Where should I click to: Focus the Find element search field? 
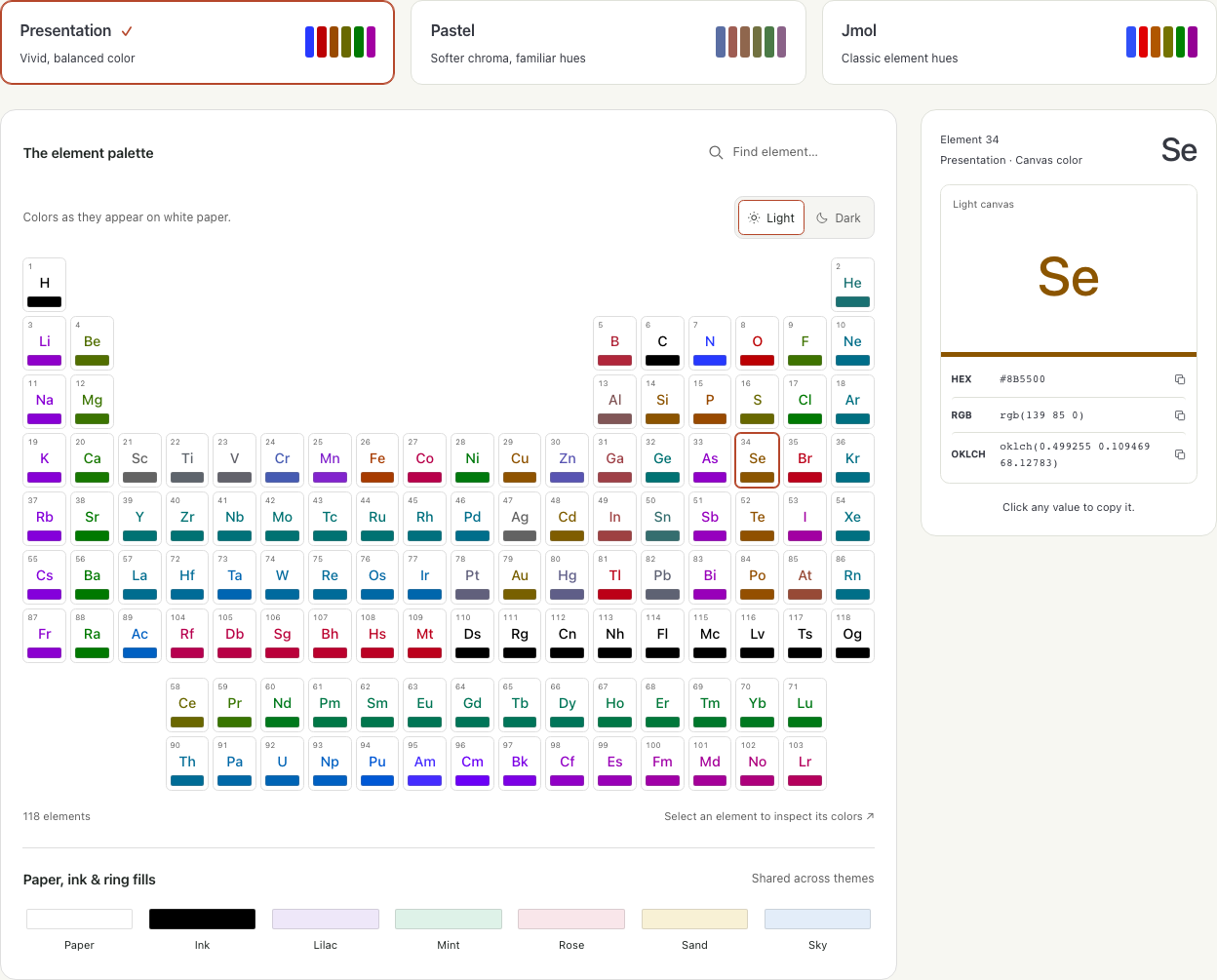[791, 152]
